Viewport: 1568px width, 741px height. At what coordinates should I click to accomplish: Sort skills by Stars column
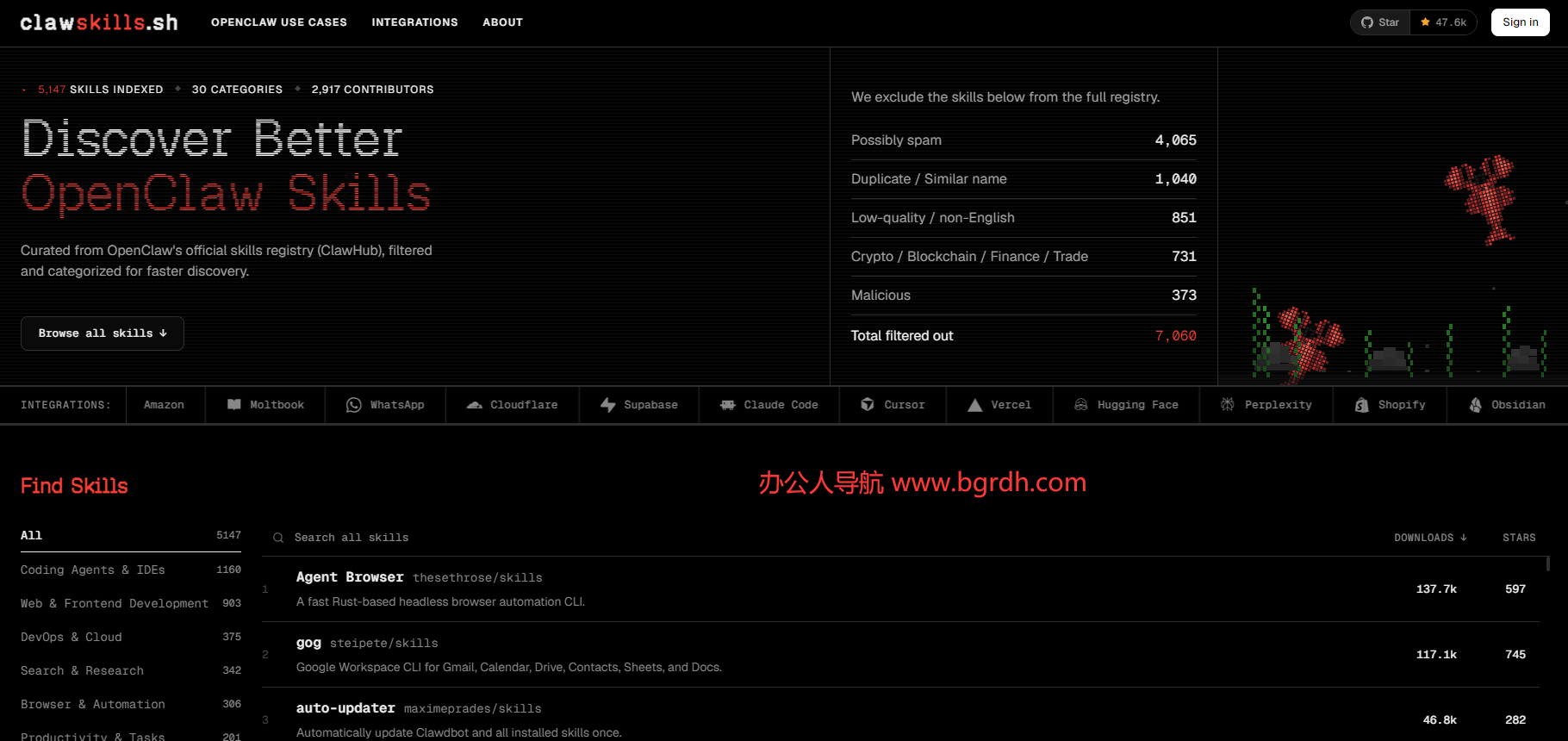[1519, 538]
